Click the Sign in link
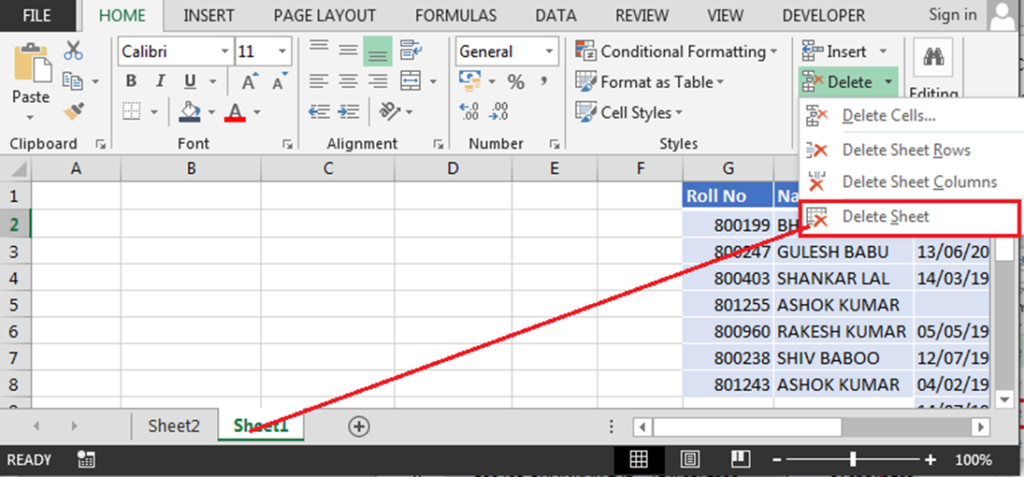 (952, 14)
